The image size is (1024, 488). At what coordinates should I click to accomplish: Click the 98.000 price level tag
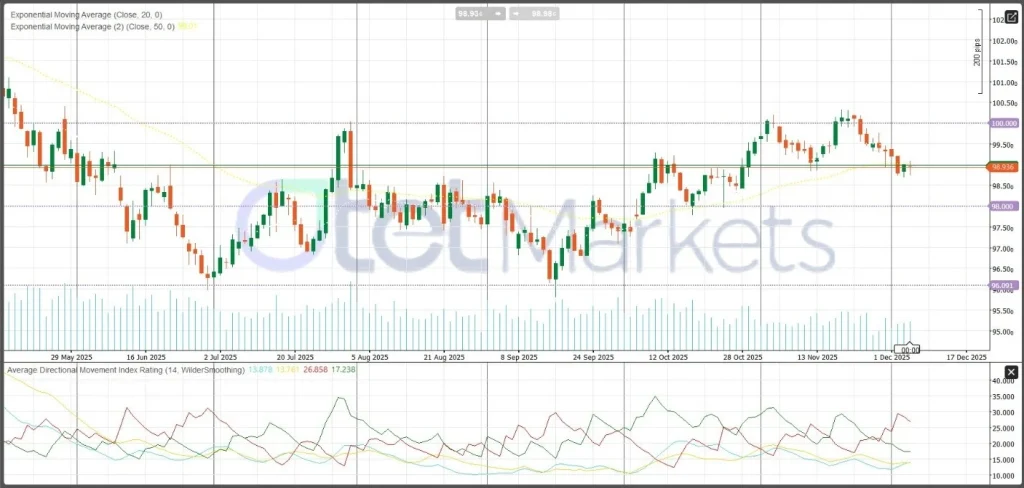coord(1003,206)
